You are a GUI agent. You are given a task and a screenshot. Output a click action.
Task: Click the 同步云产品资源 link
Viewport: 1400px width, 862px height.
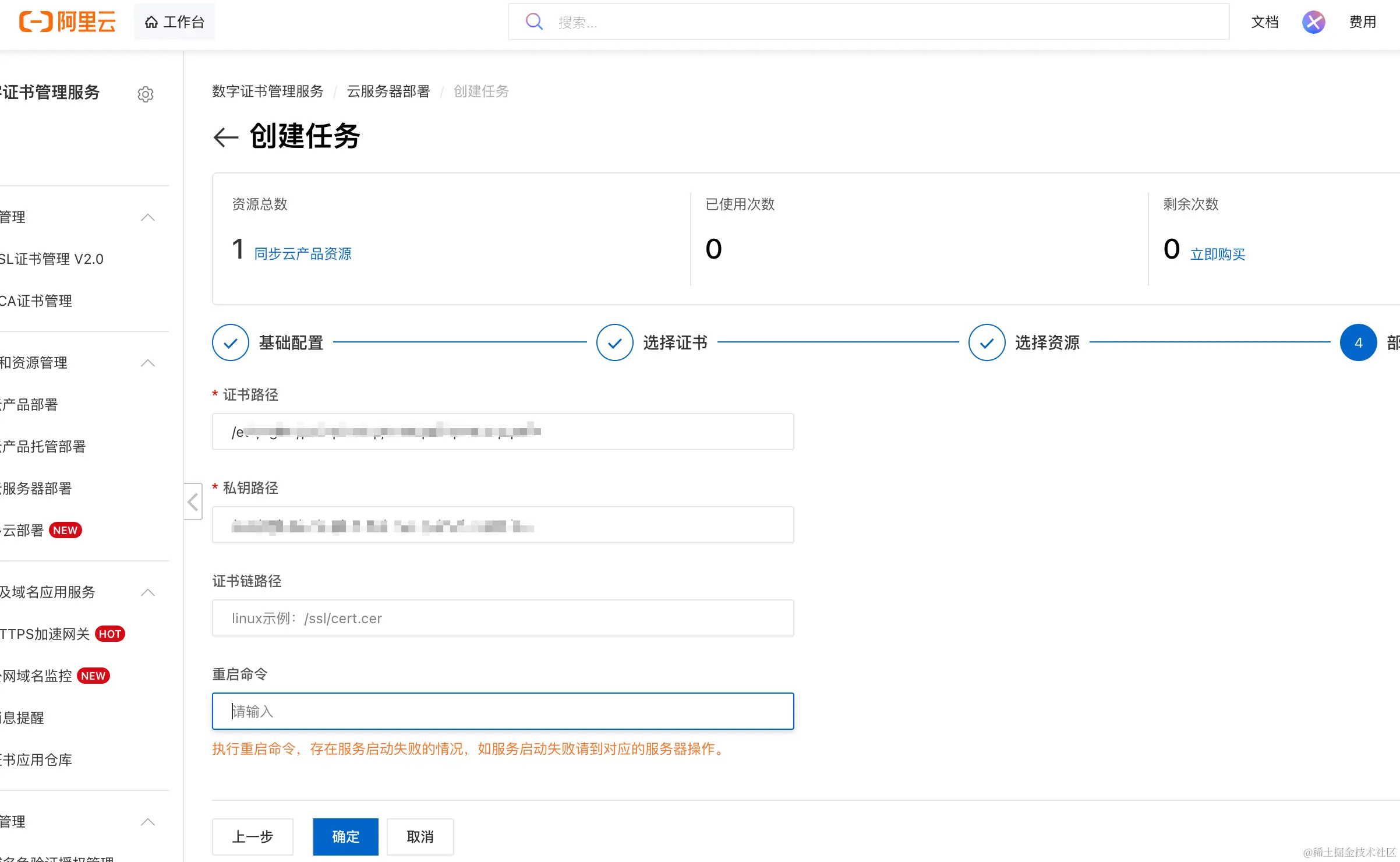tap(303, 254)
